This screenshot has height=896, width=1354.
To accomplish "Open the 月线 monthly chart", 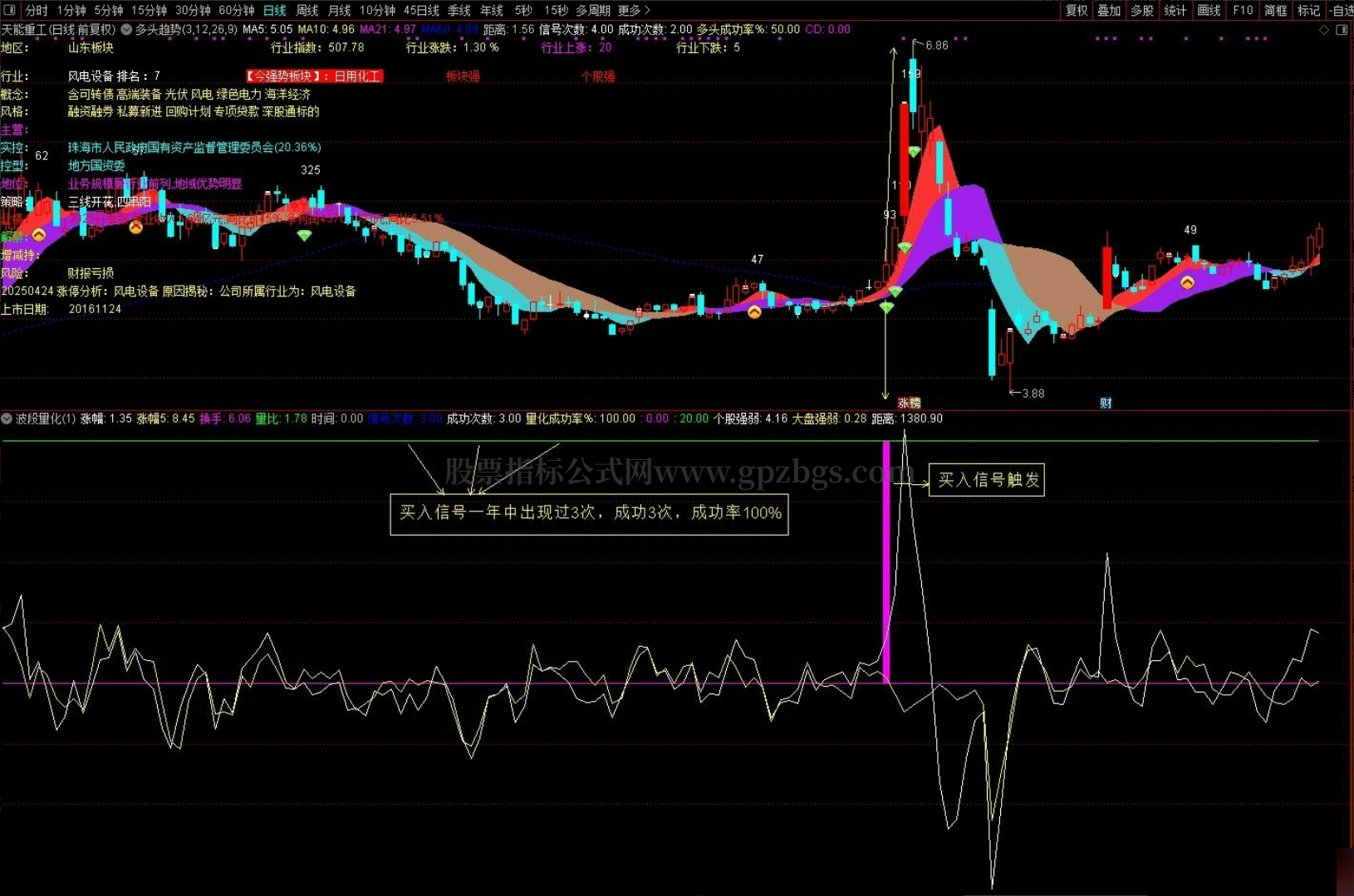I will [340, 10].
